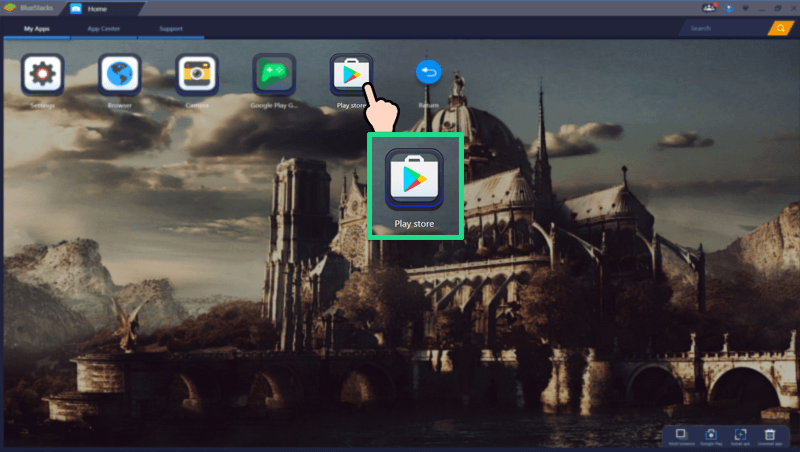Screen dimensions: 800x452
Task: Click the Uninstall app trash icon
Action: (x=769, y=435)
